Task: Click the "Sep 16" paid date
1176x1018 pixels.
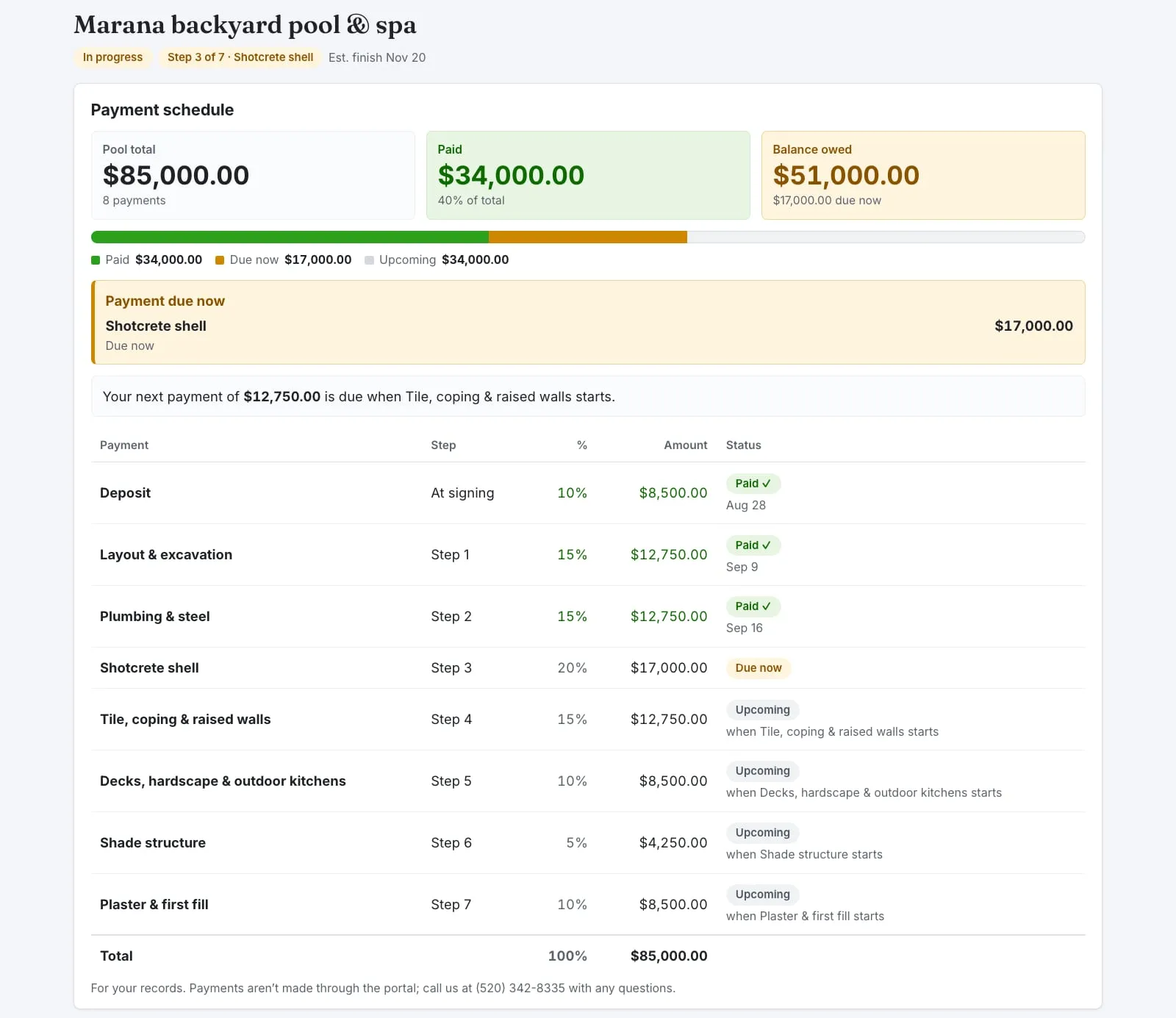Action: tap(745, 628)
